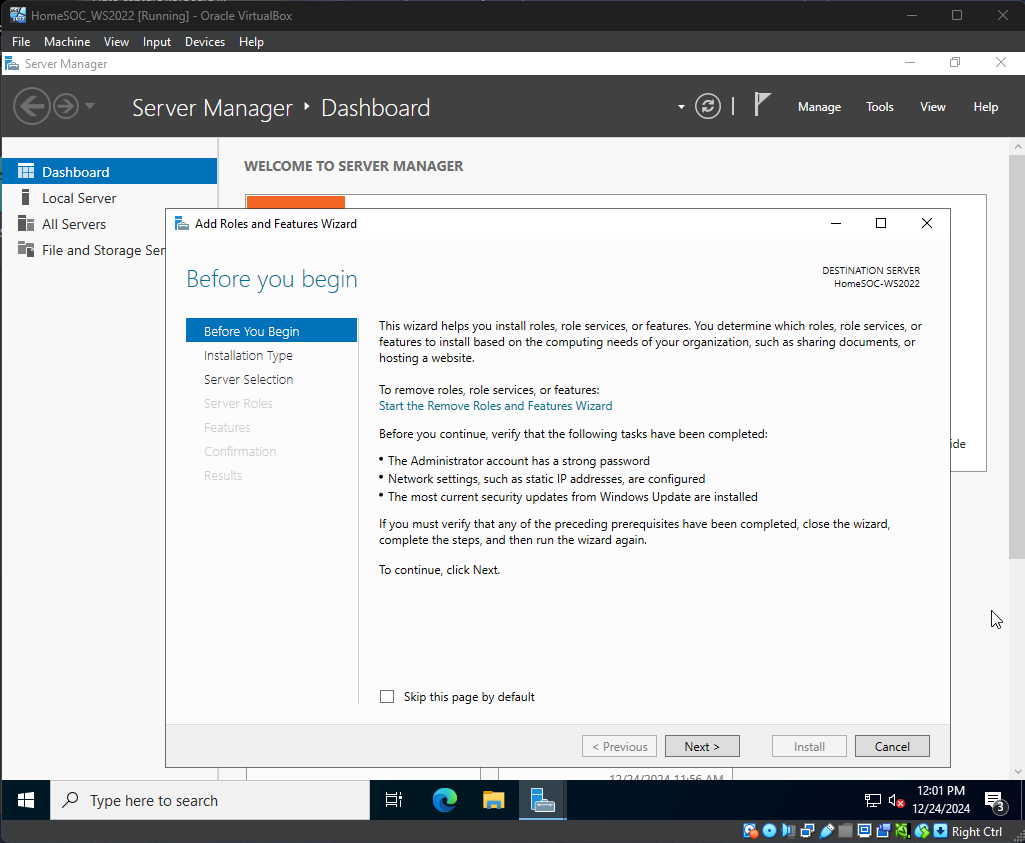Select Installation Type wizard step
This screenshot has width=1025, height=843.
point(248,356)
